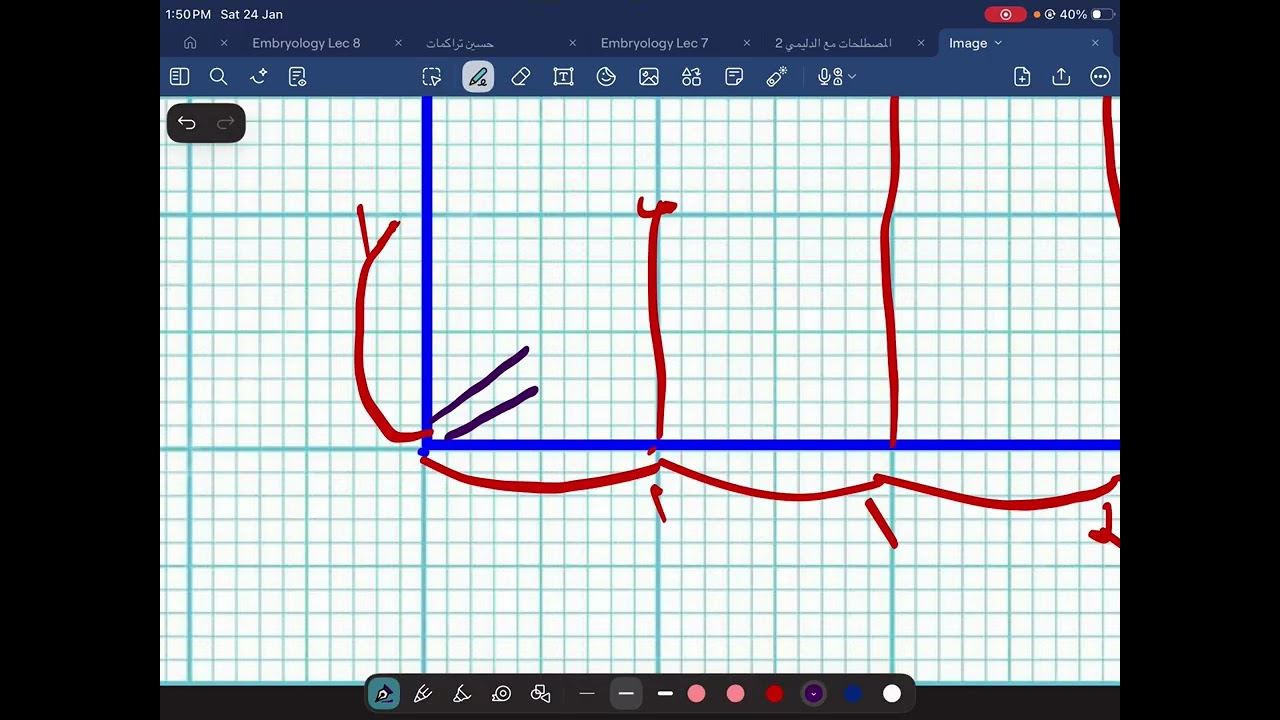Screen dimensions: 1280x720
Task: Go to the home library
Action: [190, 43]
